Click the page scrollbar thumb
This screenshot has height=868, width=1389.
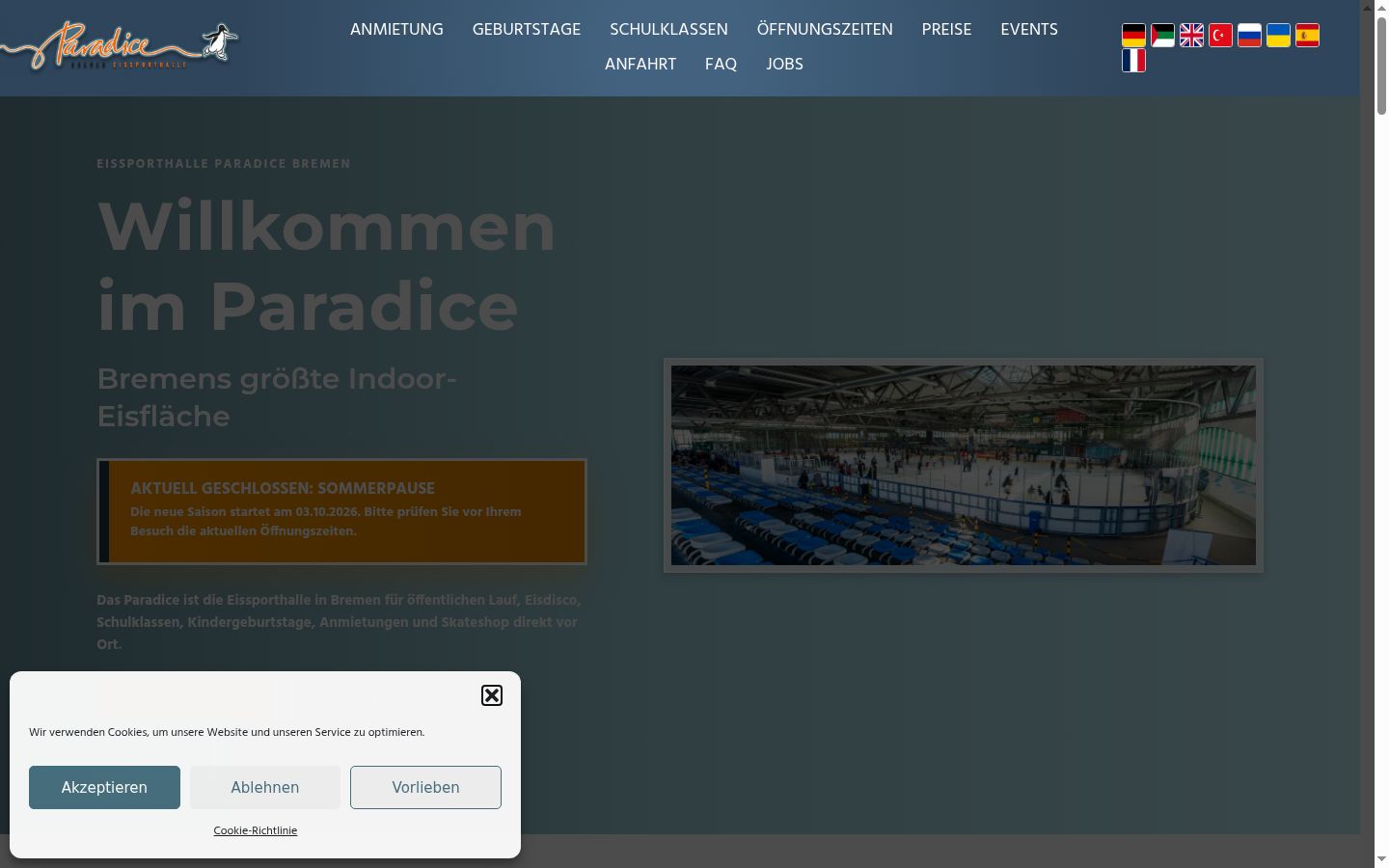point(1382,68)
